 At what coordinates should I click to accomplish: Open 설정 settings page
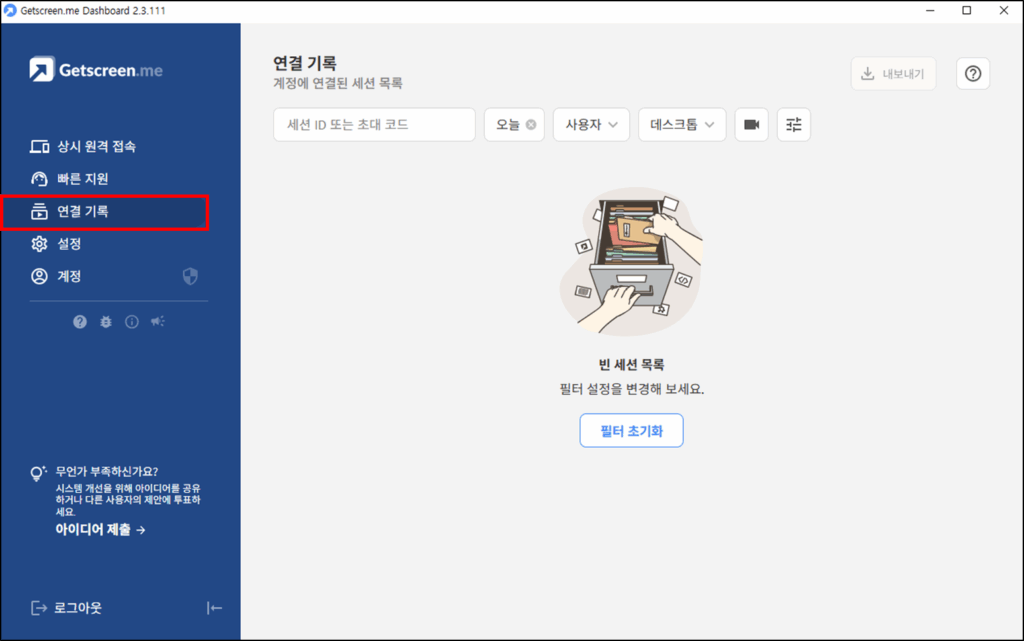coord(56,244)
